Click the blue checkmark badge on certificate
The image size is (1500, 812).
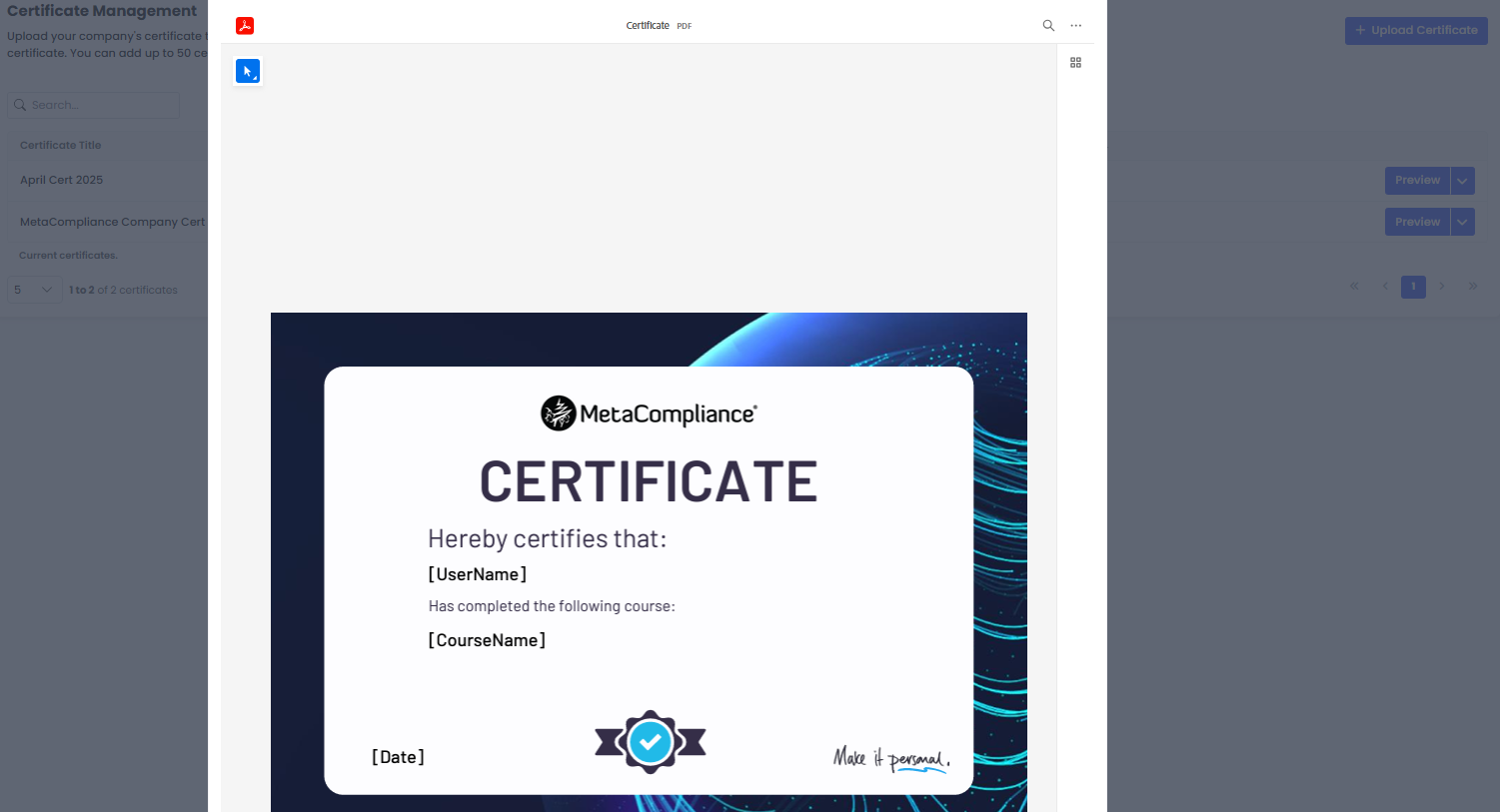(x=651, y=742)
